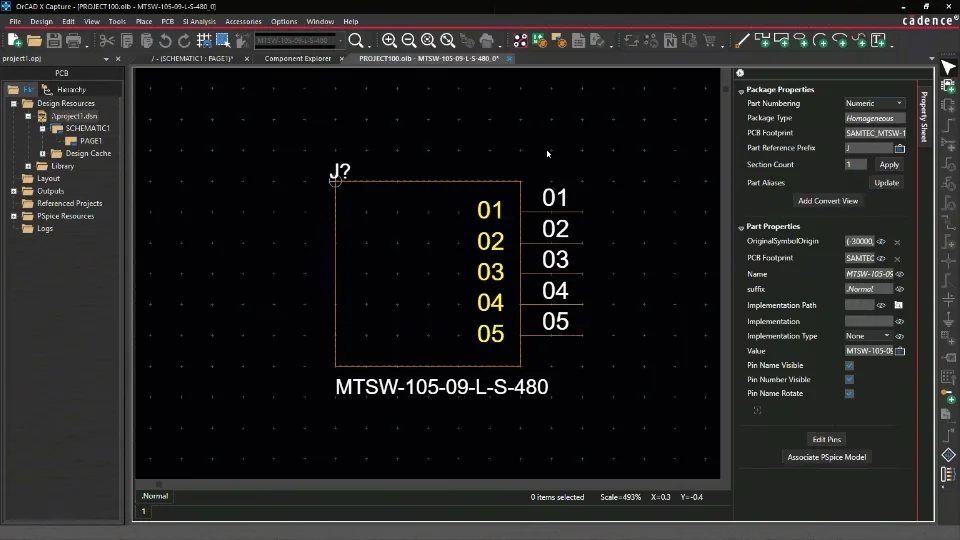Click the Section Count input field
This screenshot has width=960, height=540.
(855, 165)
